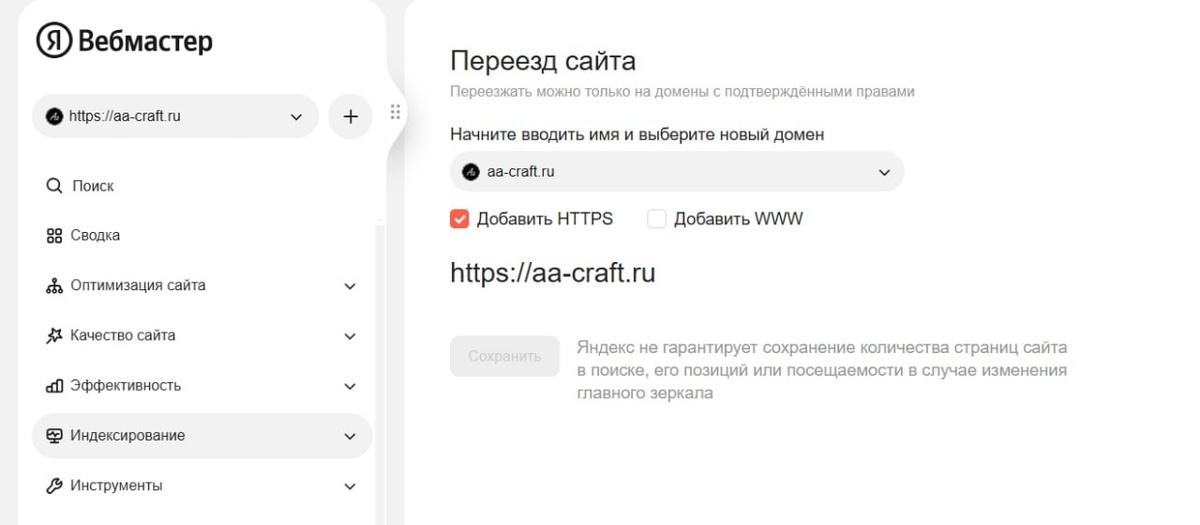The width and height of the screenshot is (1200, 525).
Task: Click the Индексирование monitor icon
Action: pyautogui.click(x=54, y=436)
